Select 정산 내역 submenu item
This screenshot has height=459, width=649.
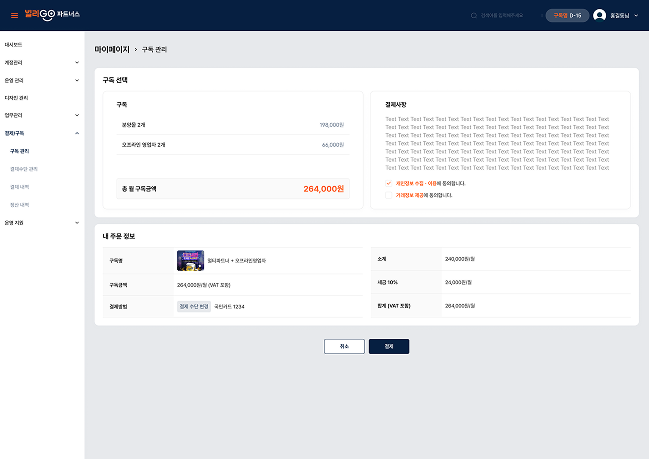tap(19, 204)
